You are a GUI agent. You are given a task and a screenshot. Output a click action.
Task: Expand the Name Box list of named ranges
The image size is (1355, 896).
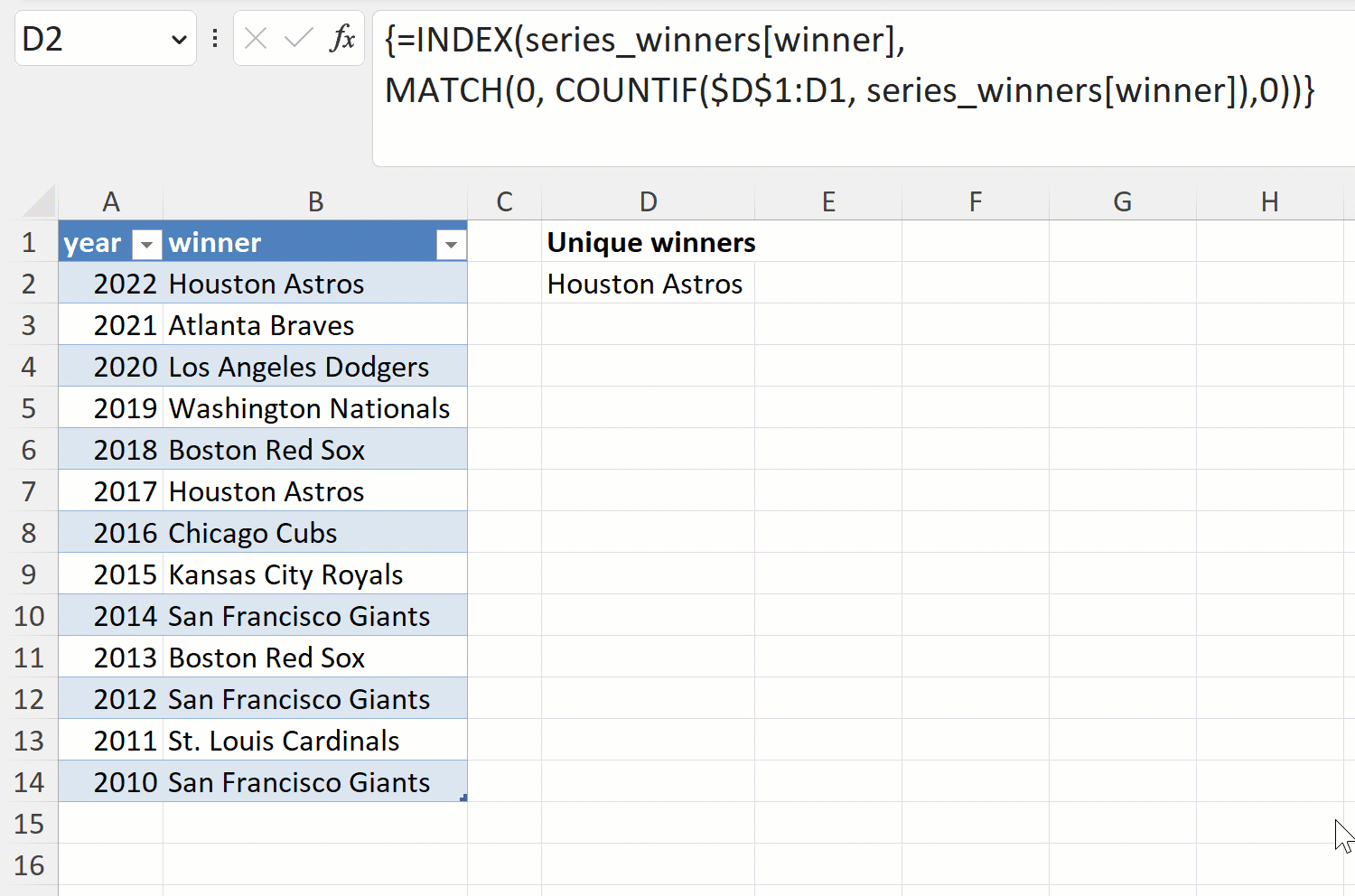(177, 38)
